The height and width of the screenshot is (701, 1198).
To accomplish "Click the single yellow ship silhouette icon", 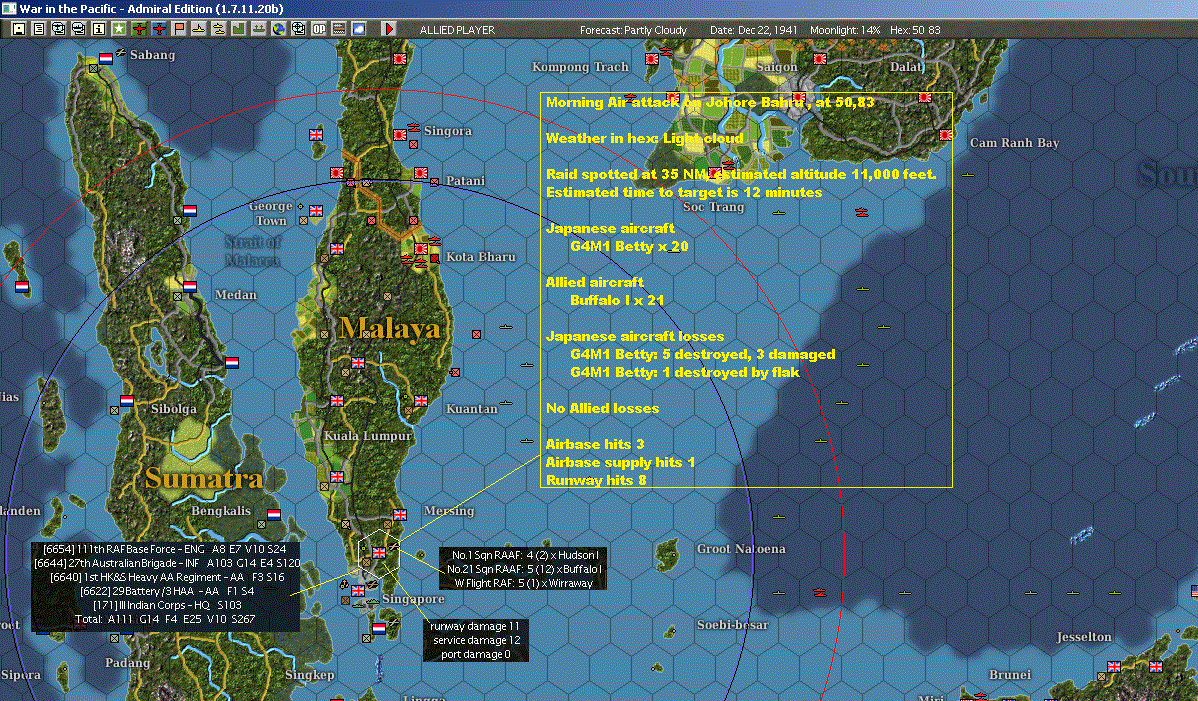I will (199, 29).
